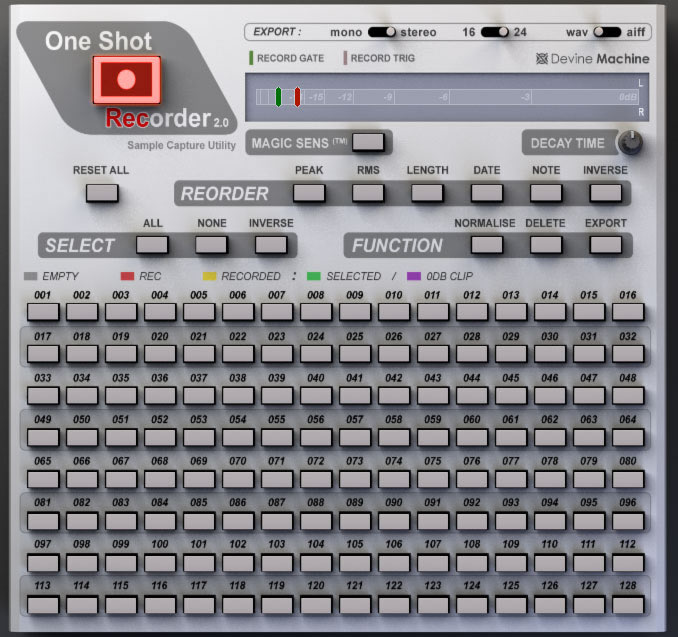Select sample slot 118
The height and width of the screenshot is (637, 678).
click(x=238, y=604)
